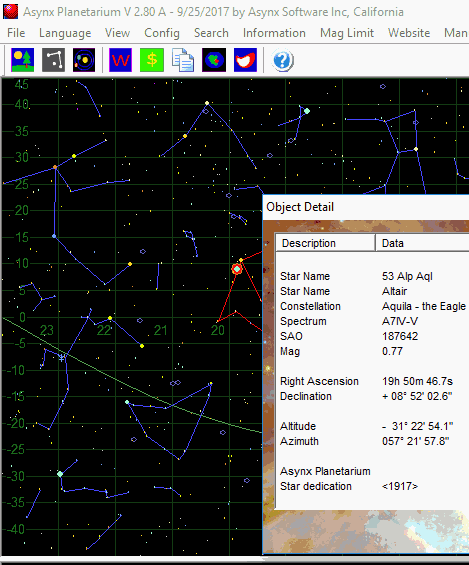Open the Information menu
The image size is (469, 565).
(x=274, y=33)
